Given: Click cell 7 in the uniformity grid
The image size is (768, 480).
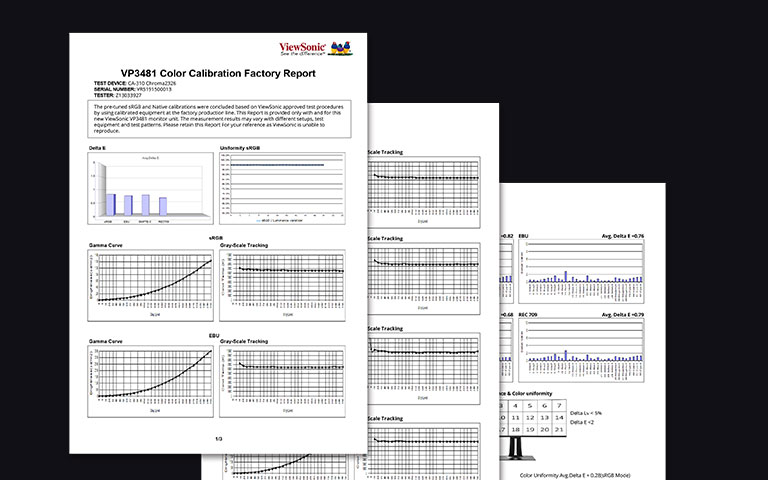Looking at the screenshot, I should click(559, 406).
